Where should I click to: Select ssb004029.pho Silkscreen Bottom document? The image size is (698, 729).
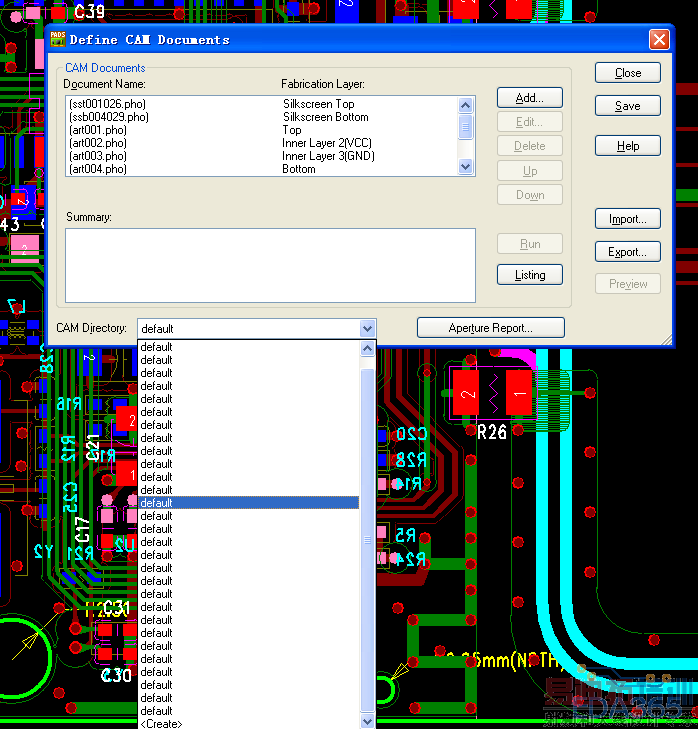click(x=261, y=117)
